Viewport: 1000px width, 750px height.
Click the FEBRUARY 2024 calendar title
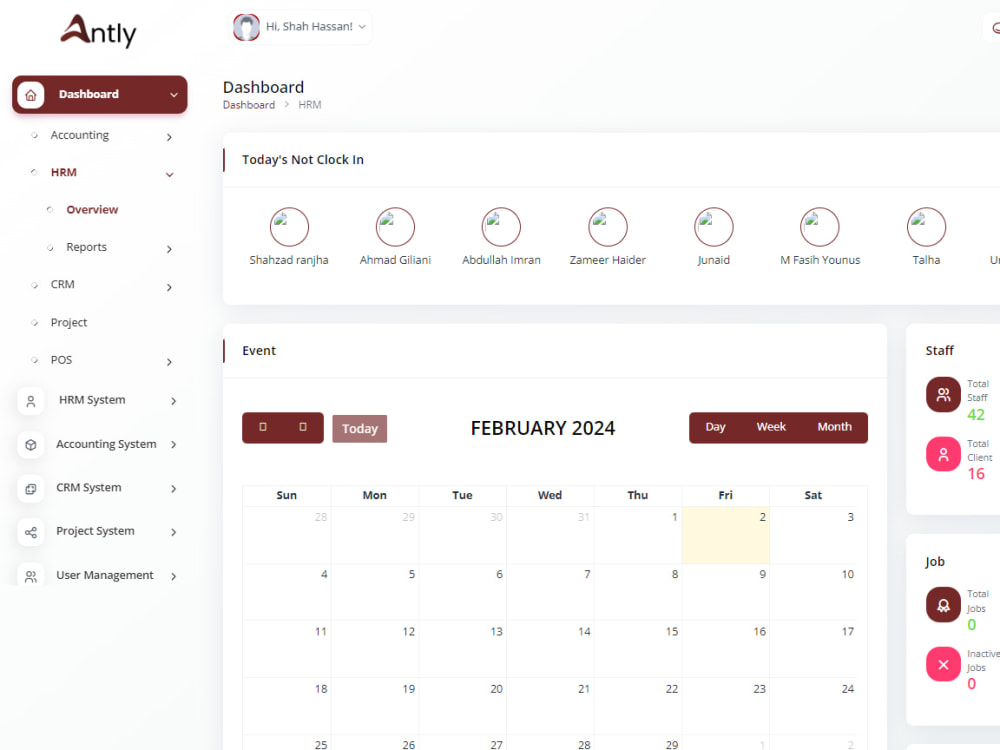(x=543, y=428)
